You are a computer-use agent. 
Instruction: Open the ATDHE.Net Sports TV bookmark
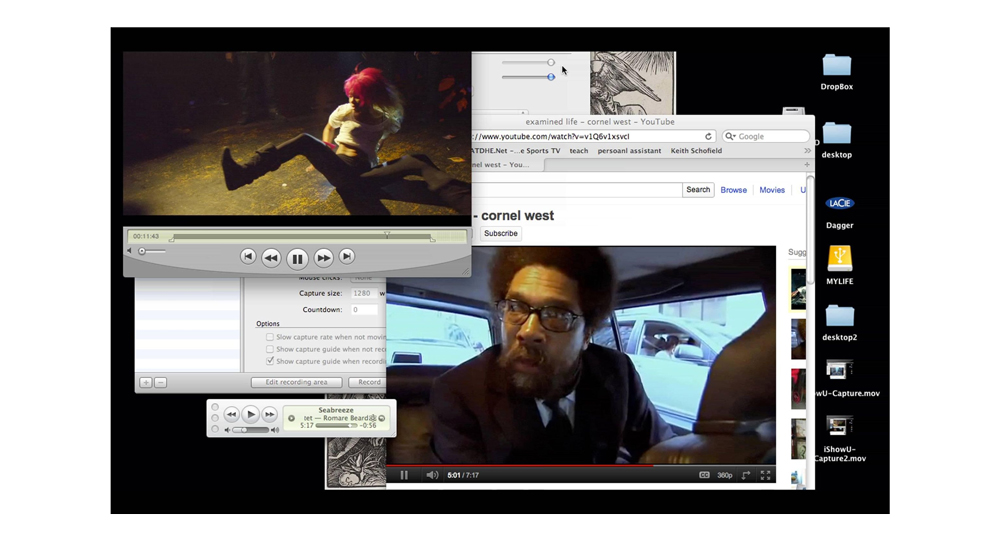point(516,151)
